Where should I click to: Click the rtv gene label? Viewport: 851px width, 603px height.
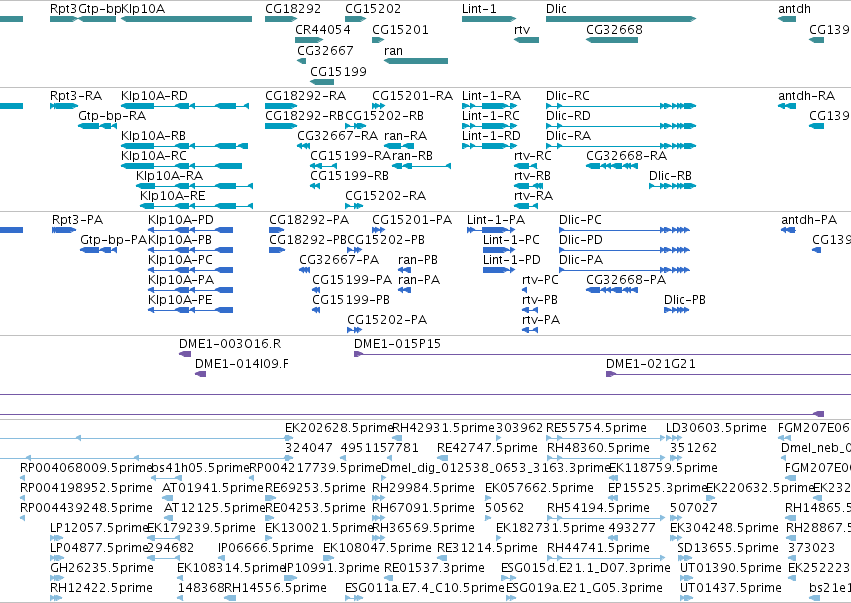pos(522,29)
